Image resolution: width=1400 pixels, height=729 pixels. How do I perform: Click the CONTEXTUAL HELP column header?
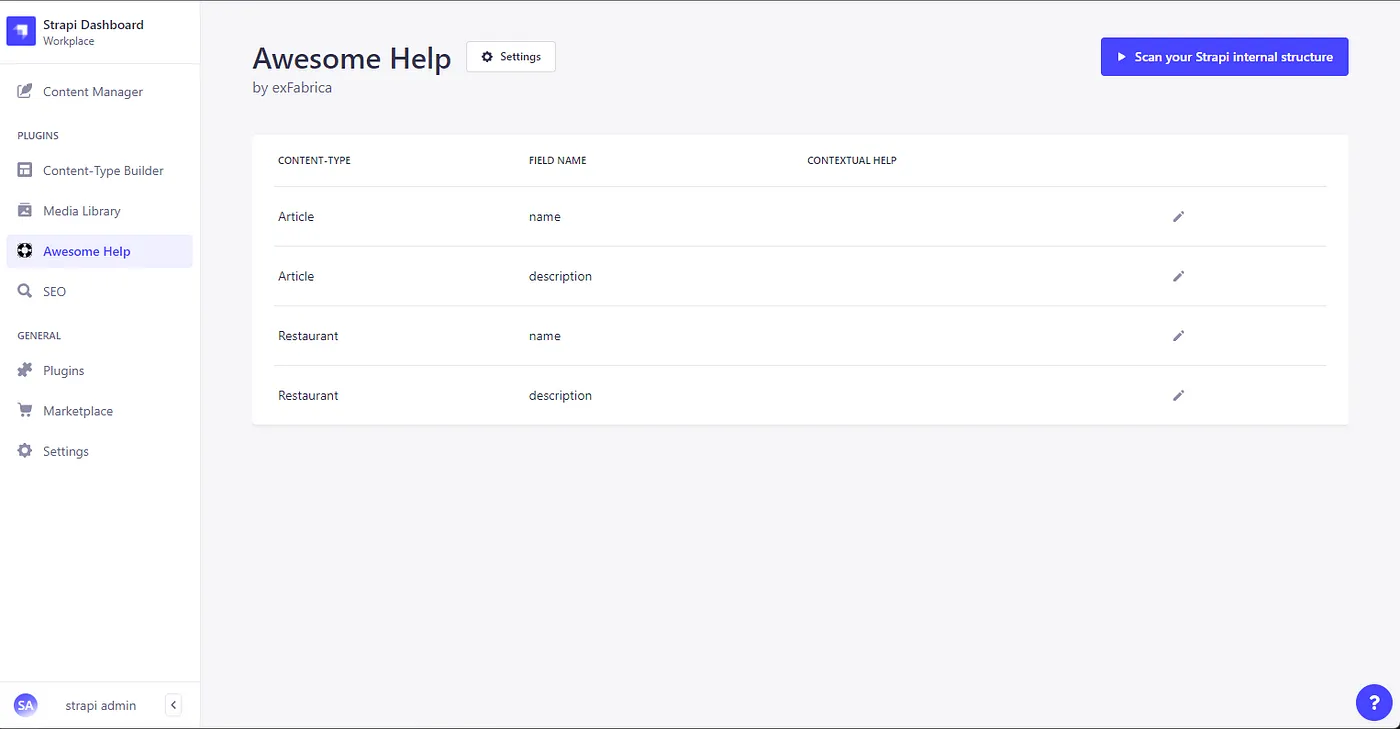tap(851, 161)
